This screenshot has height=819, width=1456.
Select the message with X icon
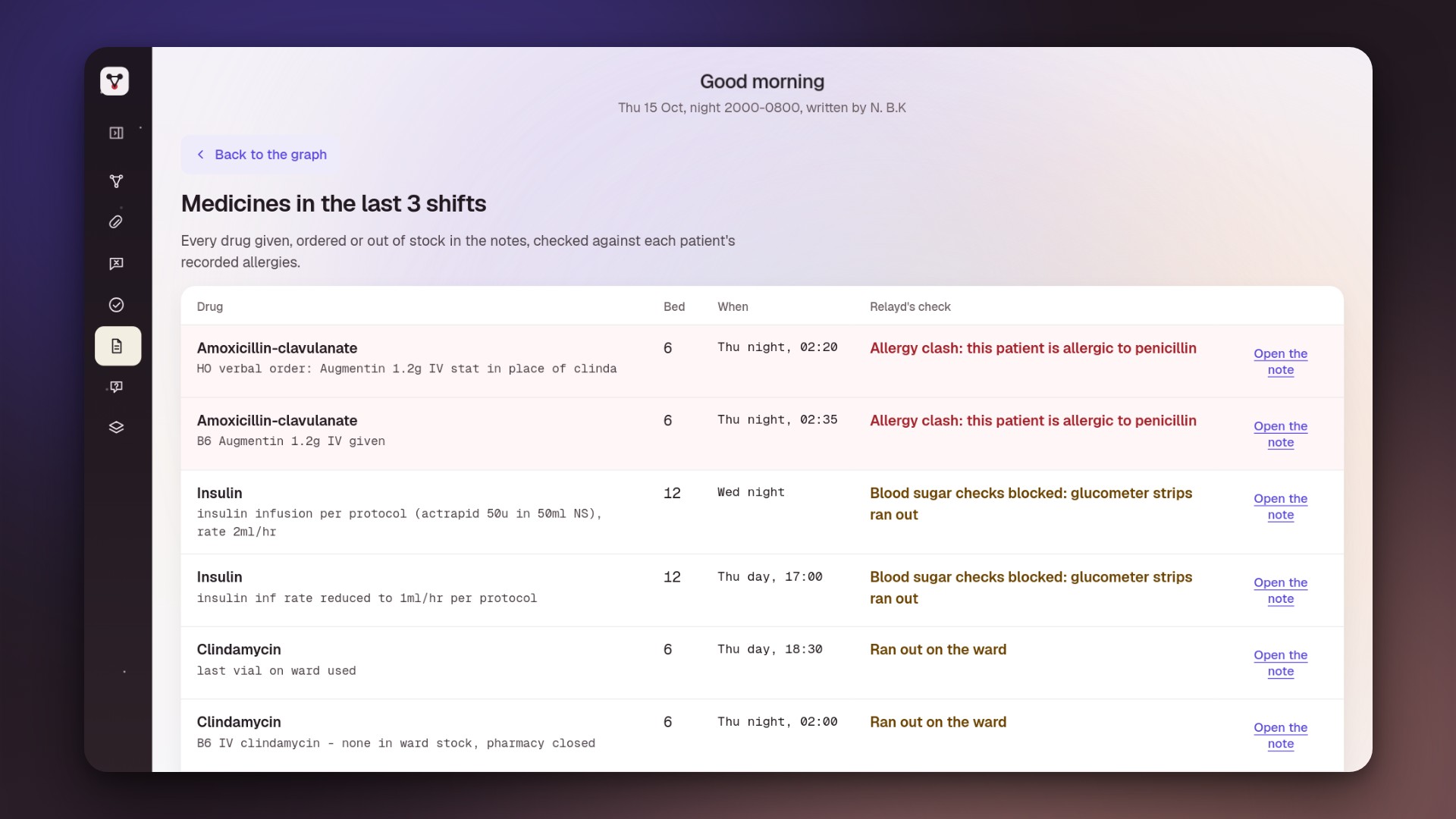pos(116,263)
